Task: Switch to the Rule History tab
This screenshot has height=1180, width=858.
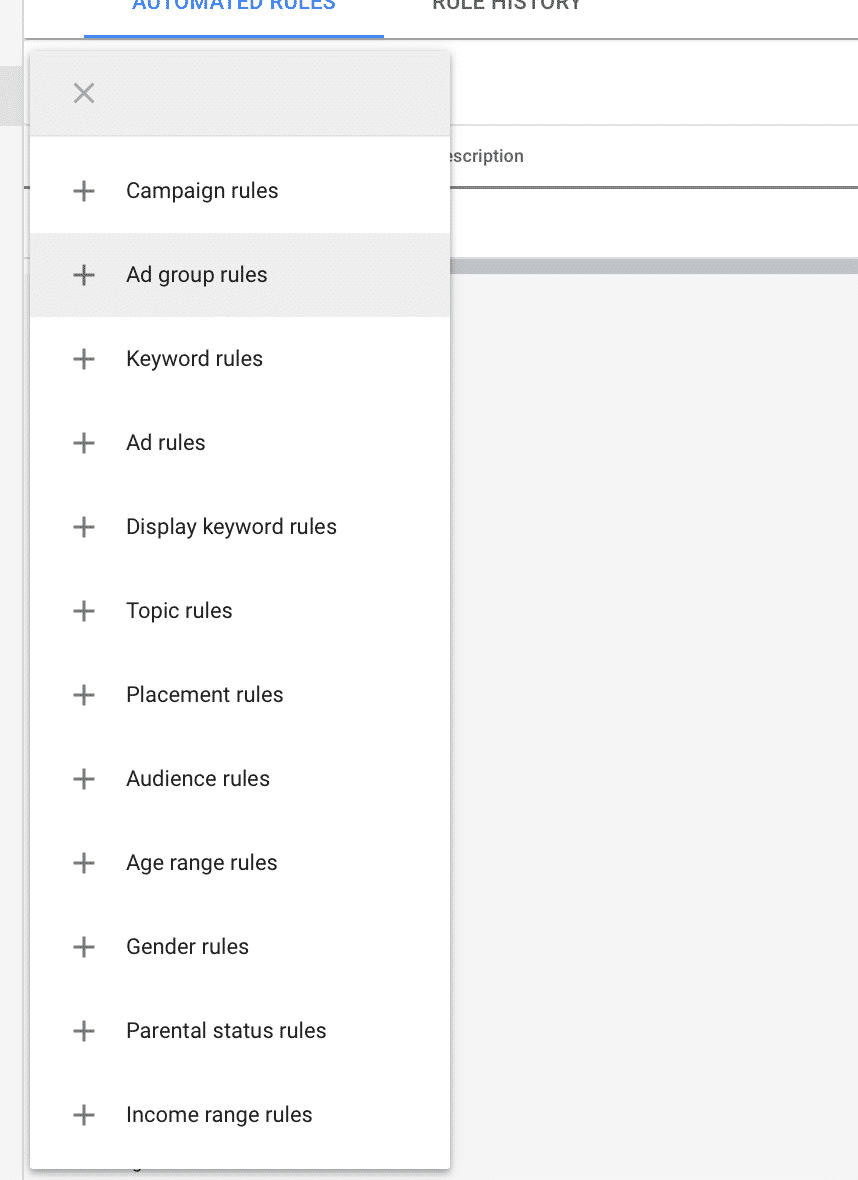Action: (507, 6)
